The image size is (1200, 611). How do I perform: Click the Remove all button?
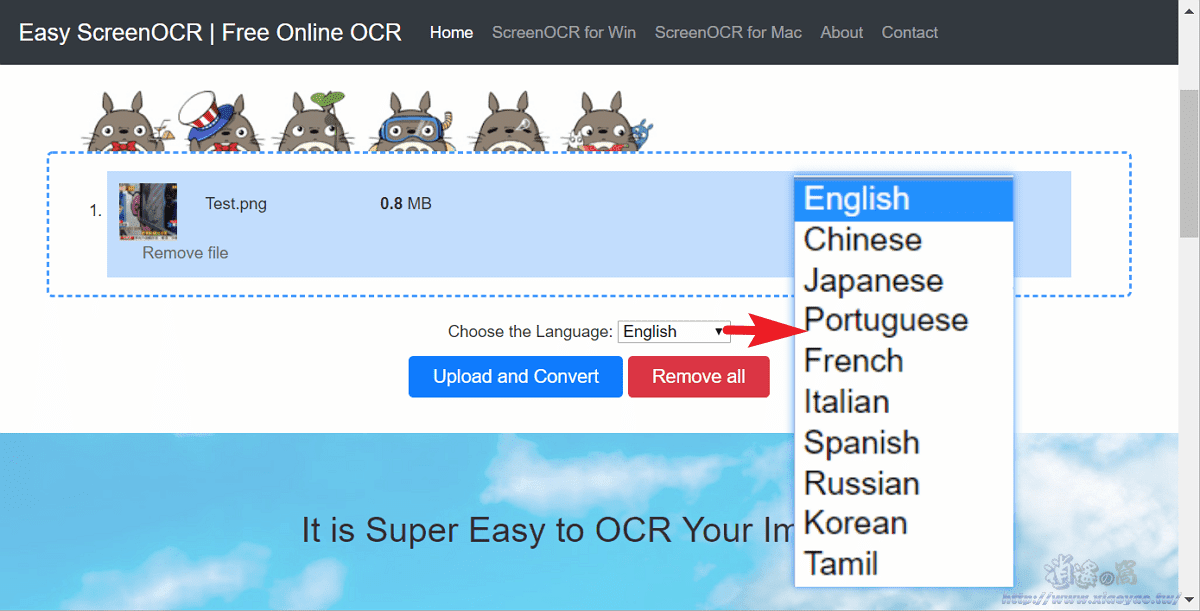click(699, 377)
